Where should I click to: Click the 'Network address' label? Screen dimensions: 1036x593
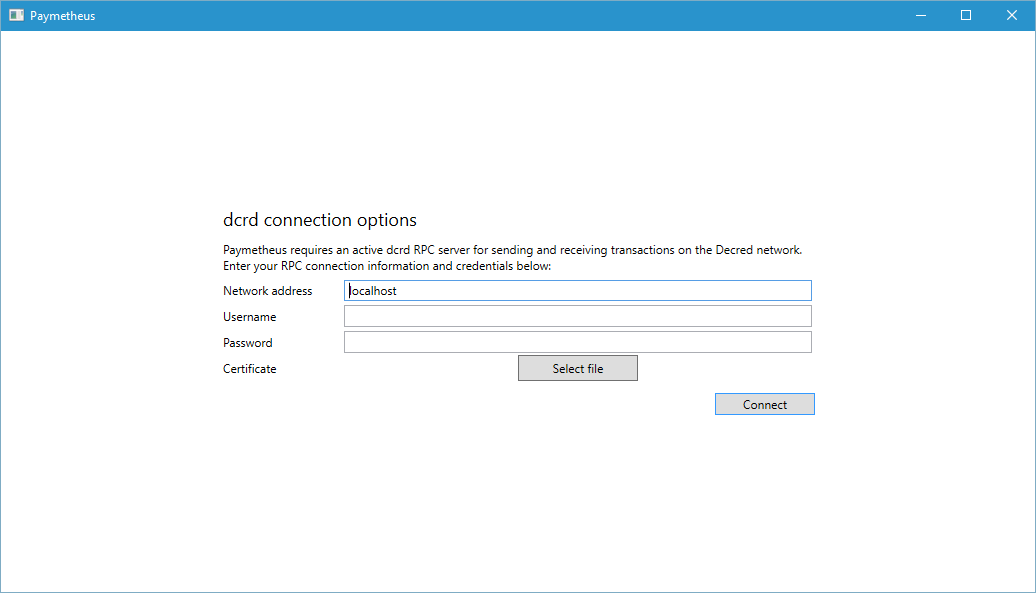coord(268,291)
